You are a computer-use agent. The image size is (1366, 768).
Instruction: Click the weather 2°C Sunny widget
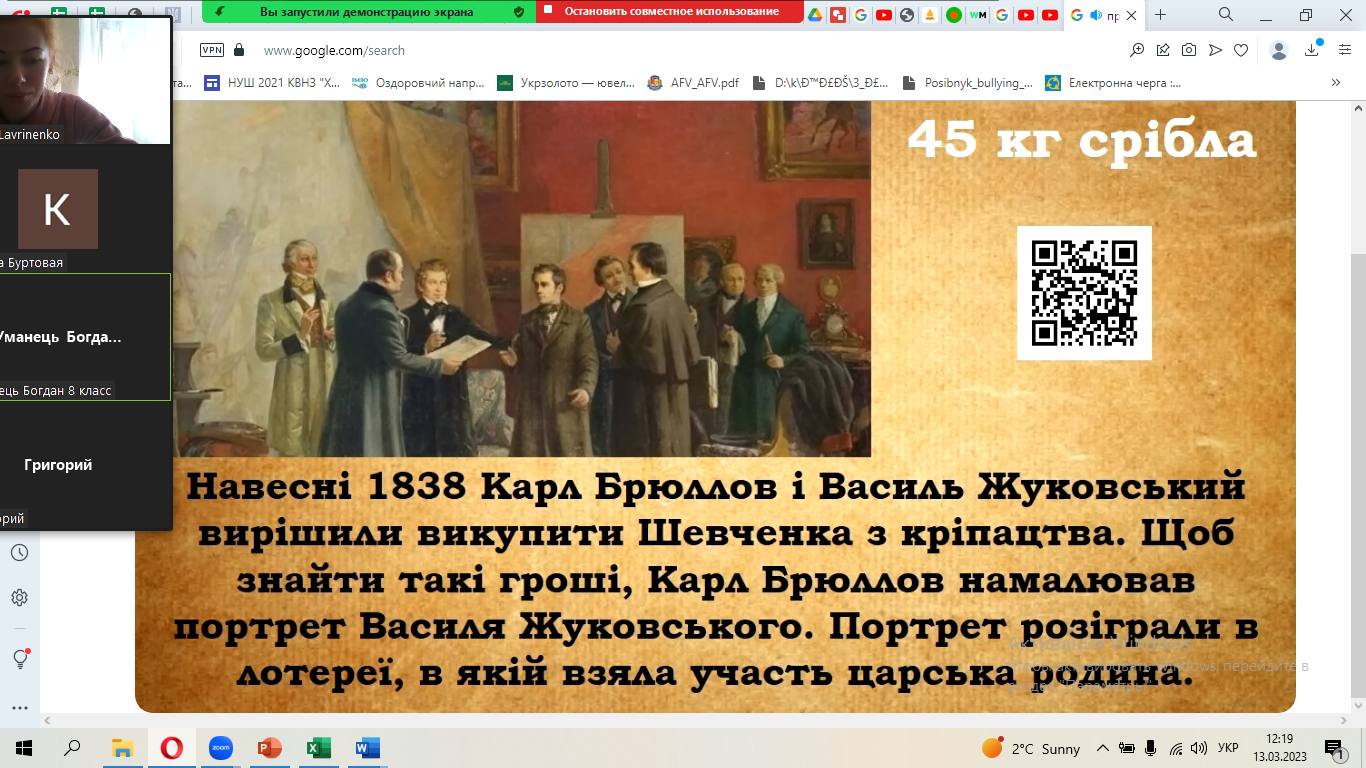(x=1031, y=748)
